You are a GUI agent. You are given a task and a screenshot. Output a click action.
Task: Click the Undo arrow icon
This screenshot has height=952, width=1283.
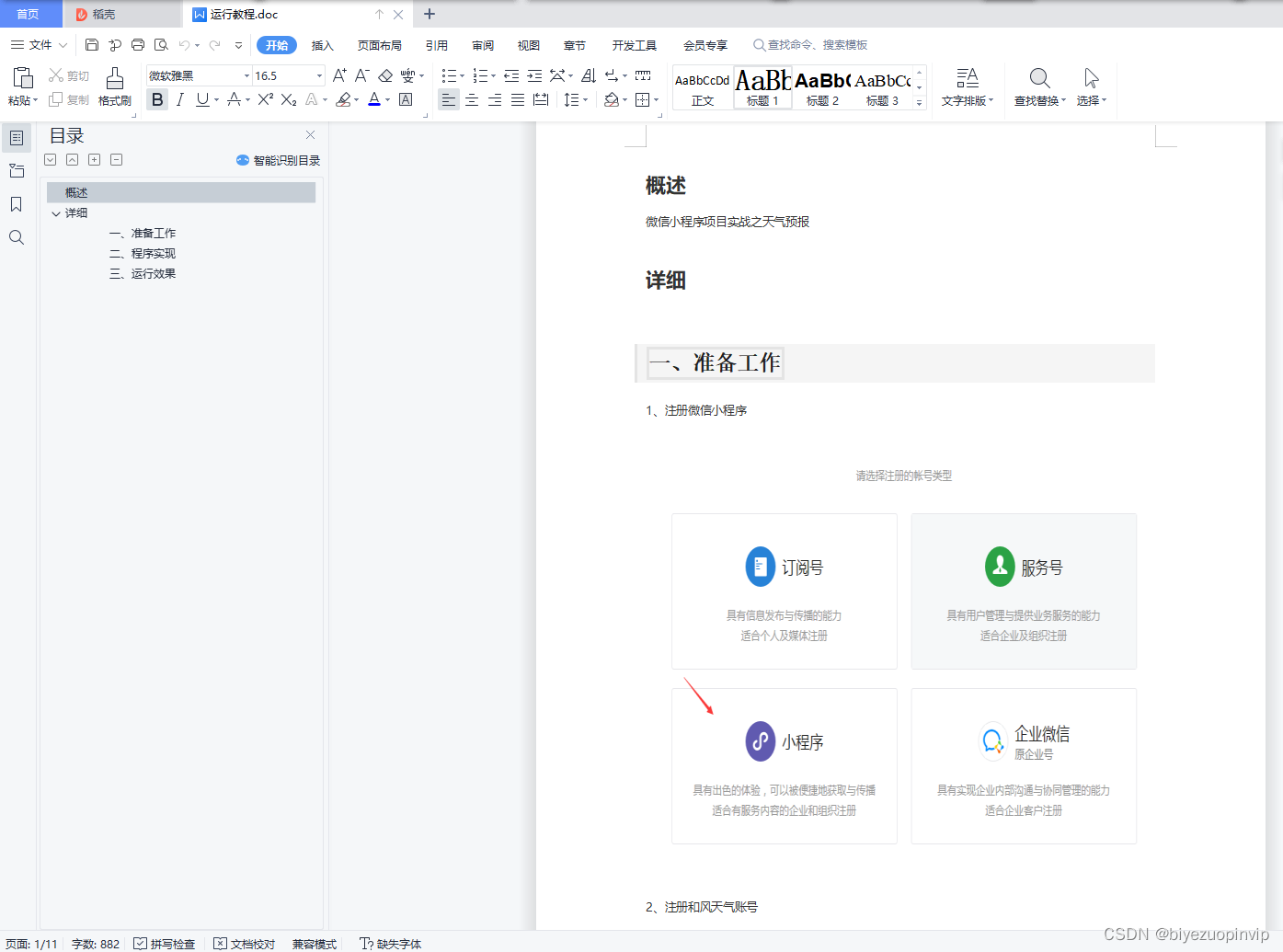tap(185, 45)
